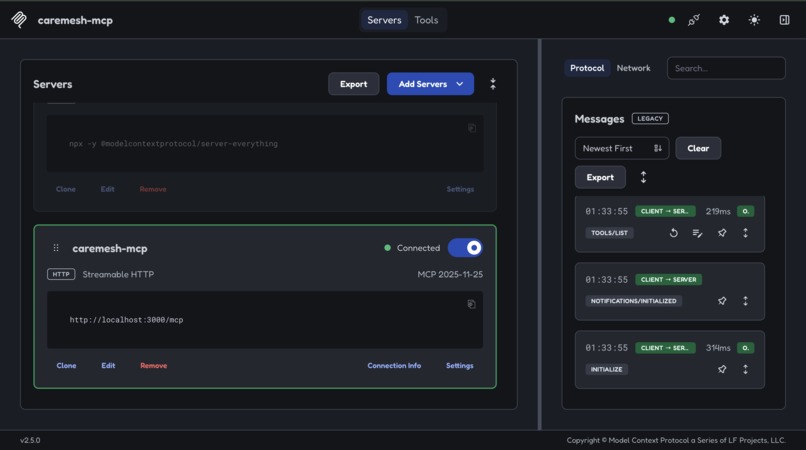Clone the server-everything server

coord(66,189)
